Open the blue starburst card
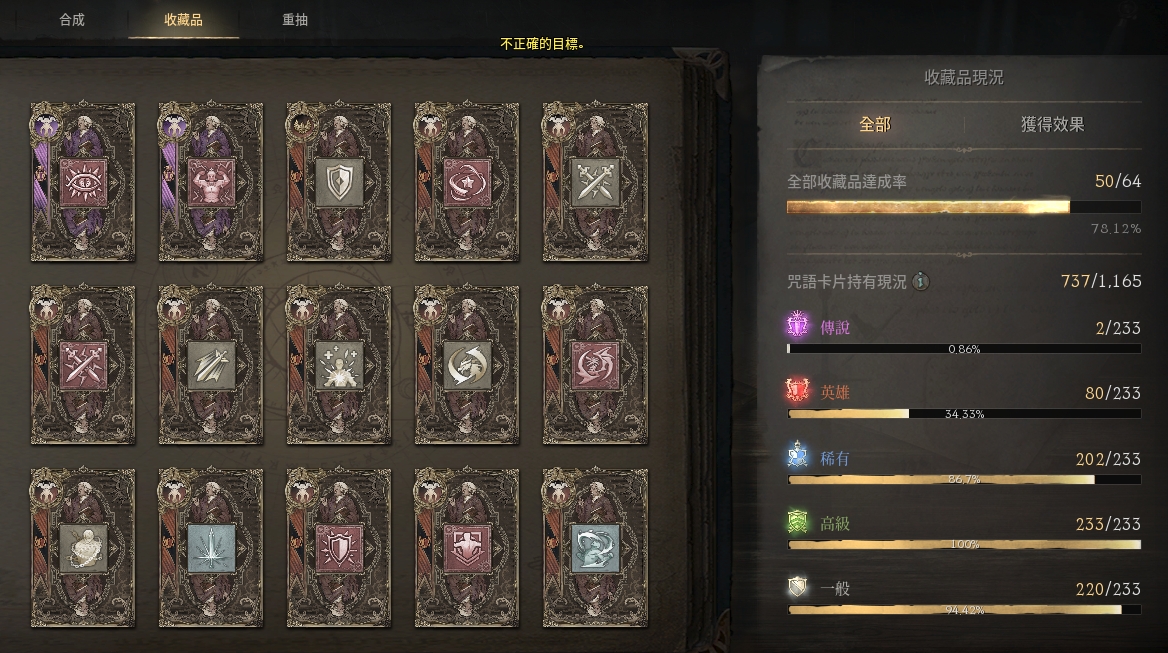Image resolution: width=1168 pixels, height=653 pixels. coord(211,547)
